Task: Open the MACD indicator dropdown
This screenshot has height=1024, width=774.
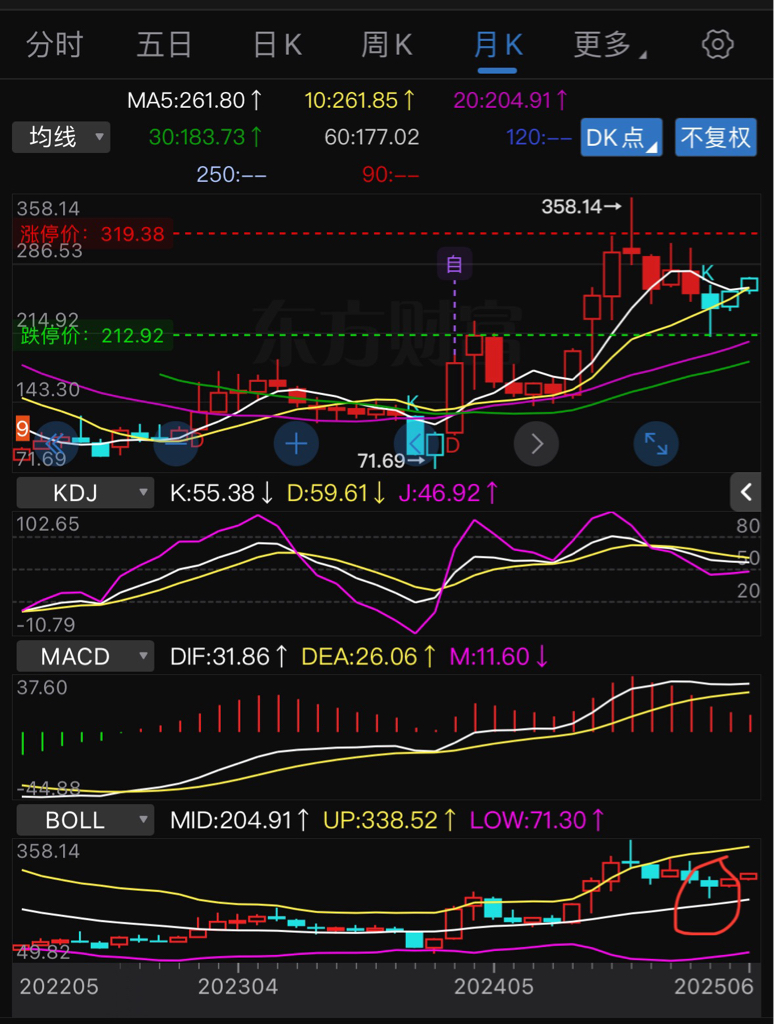Action: [x=85, y=656]
